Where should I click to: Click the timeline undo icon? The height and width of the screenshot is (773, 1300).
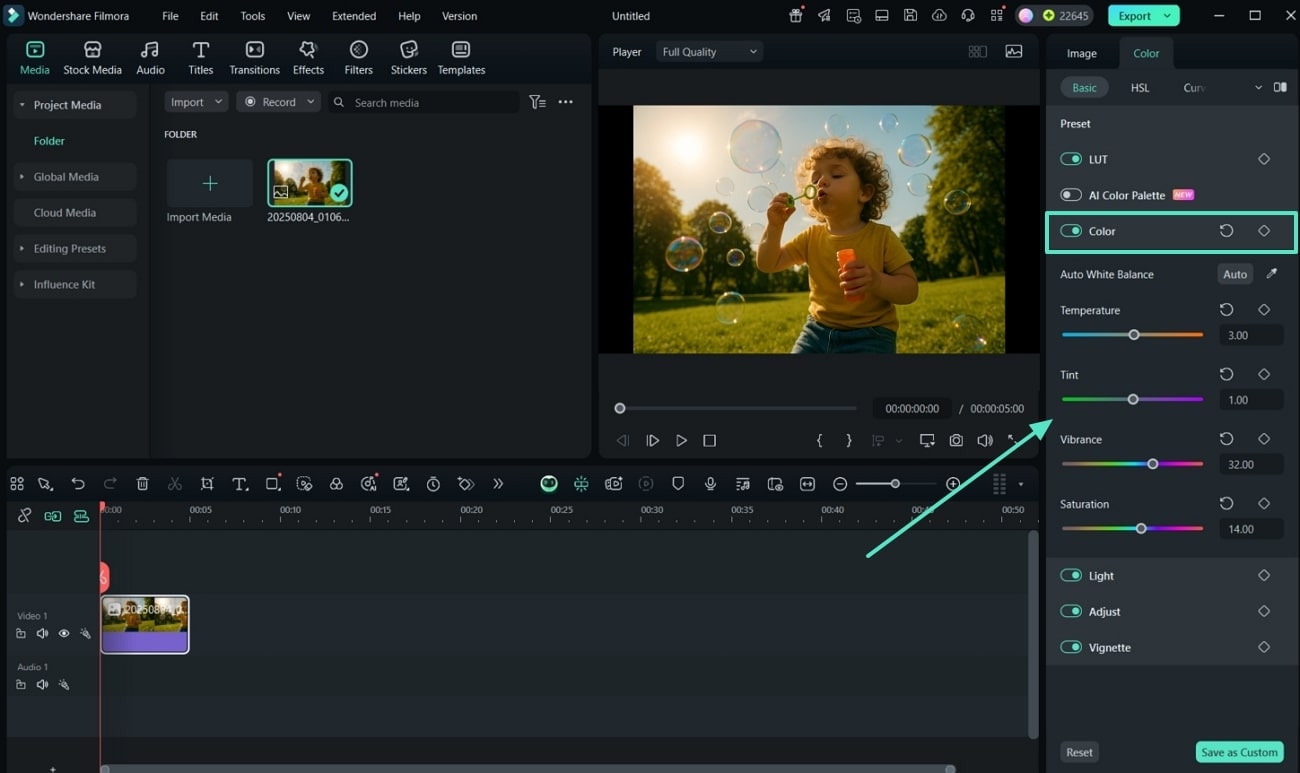coord(78,484)
